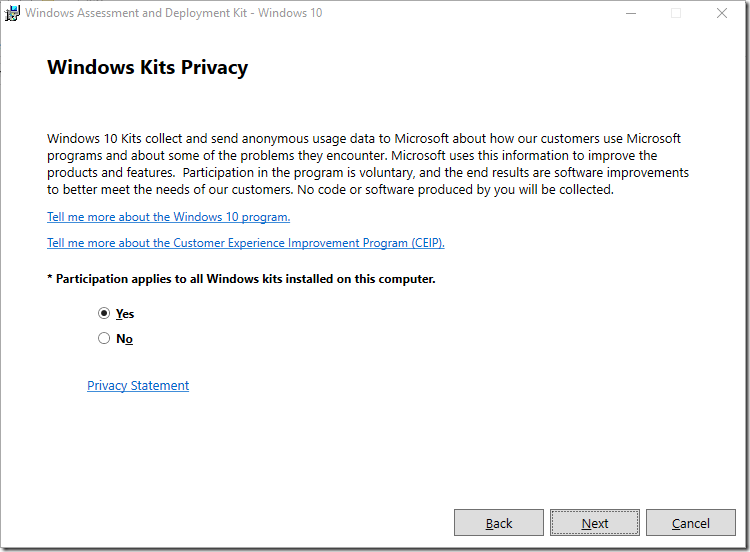The width and height of the screenshot is (750, 552).
Task: Click the installer icon in the title bar
Action: click(13, 14)
